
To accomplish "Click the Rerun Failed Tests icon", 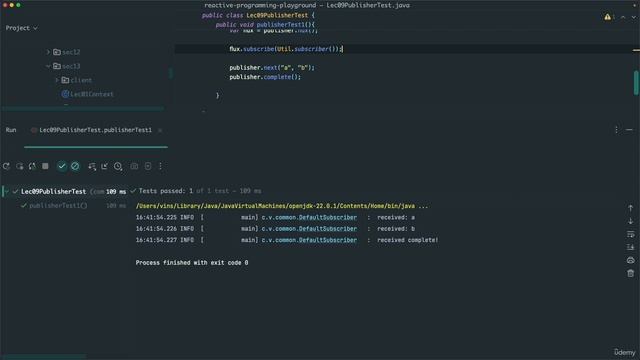I will pos(19,166).
